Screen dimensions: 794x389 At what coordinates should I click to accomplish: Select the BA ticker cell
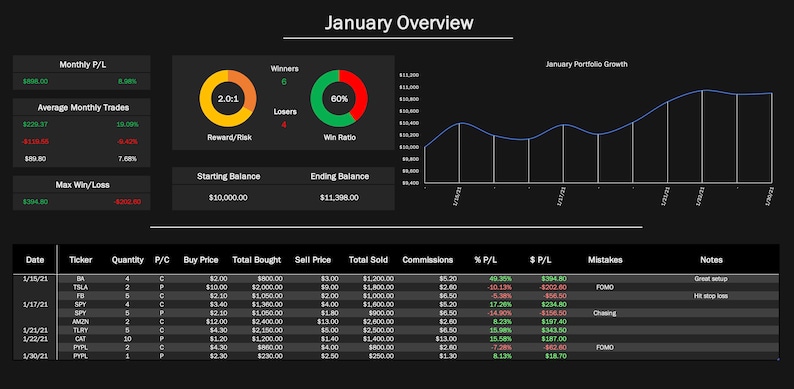coord(81,279)
